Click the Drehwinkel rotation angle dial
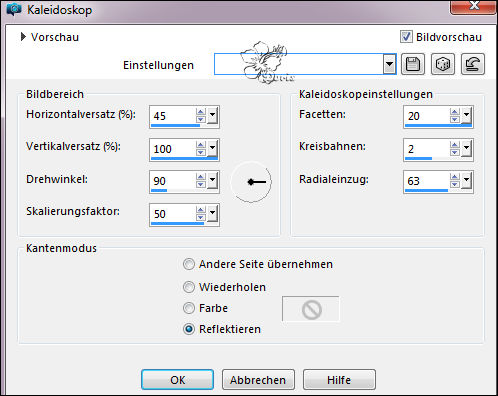 click(x=251, y=182)
